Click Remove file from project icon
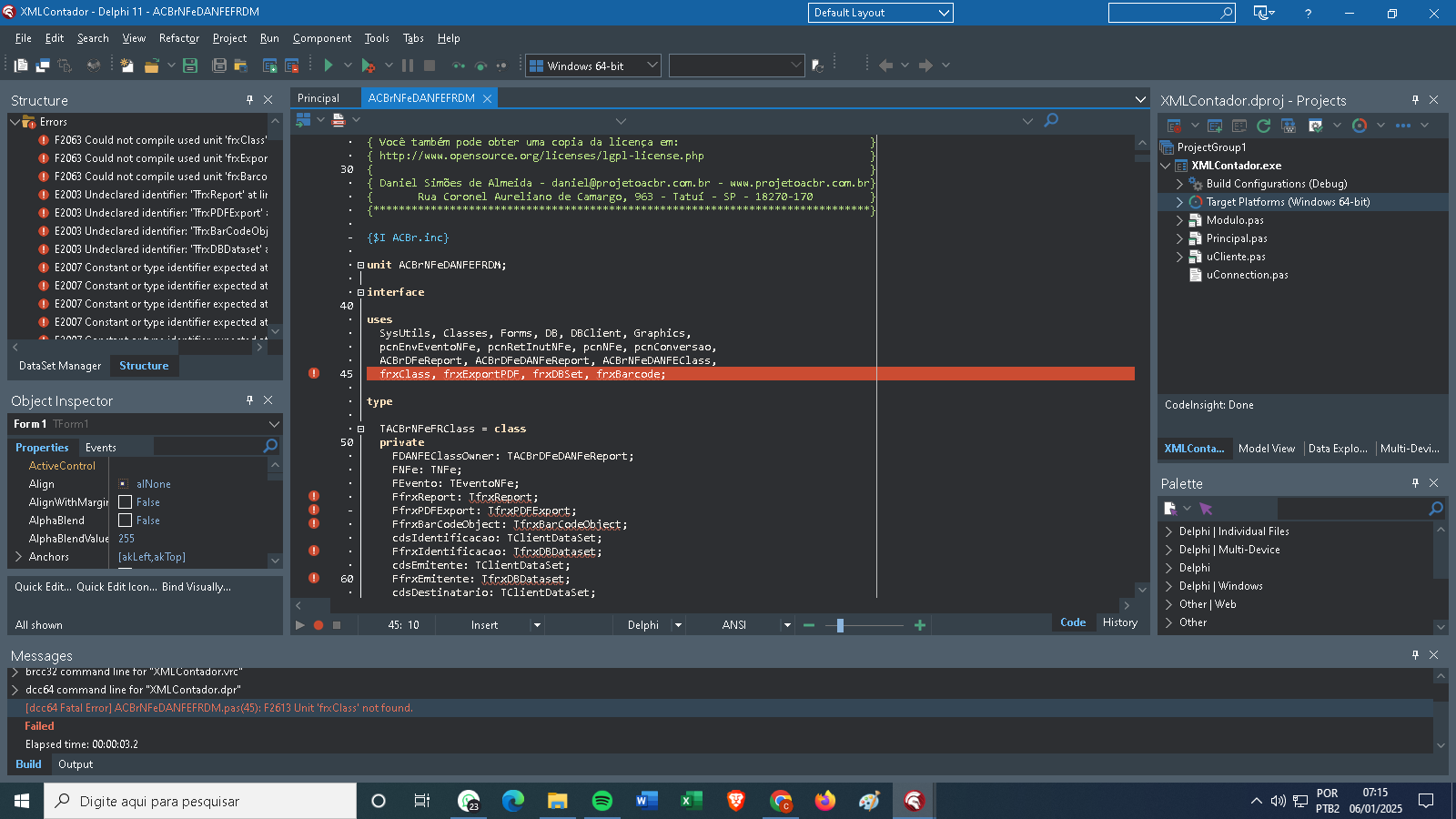Screen dimensions: 1456x819 (292, 66)
